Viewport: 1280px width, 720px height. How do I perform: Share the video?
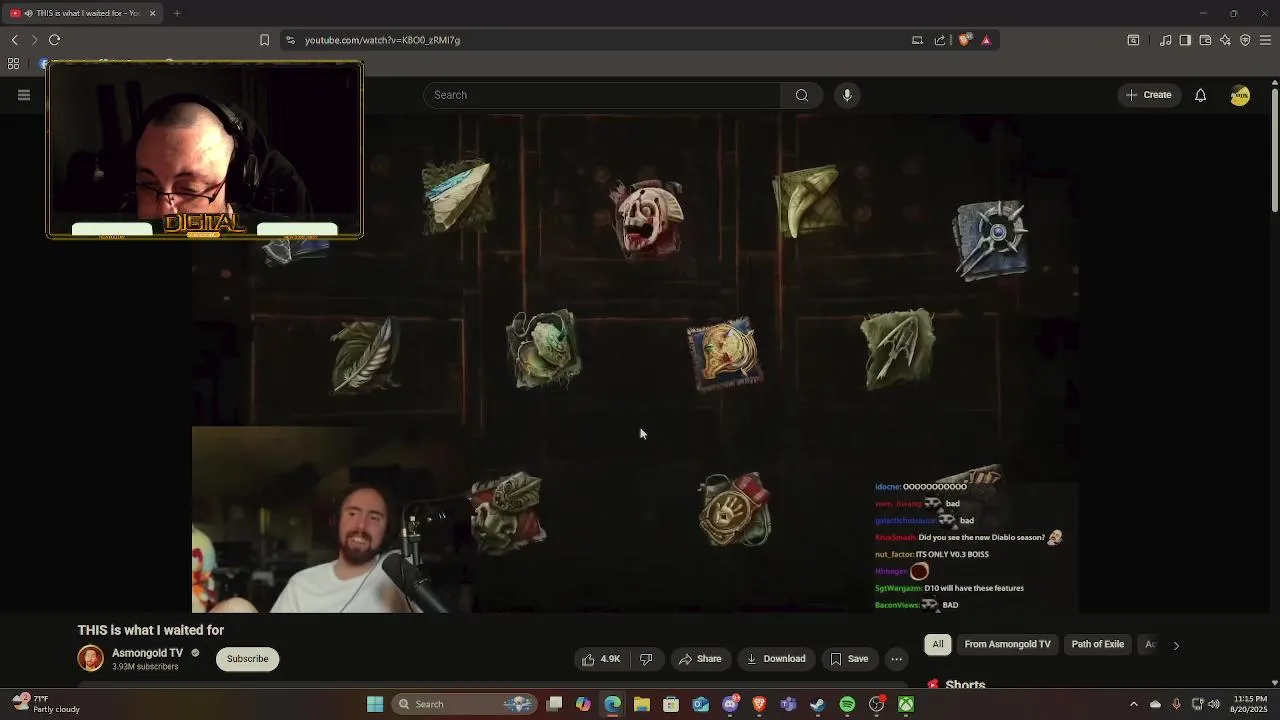coord(700,659)
